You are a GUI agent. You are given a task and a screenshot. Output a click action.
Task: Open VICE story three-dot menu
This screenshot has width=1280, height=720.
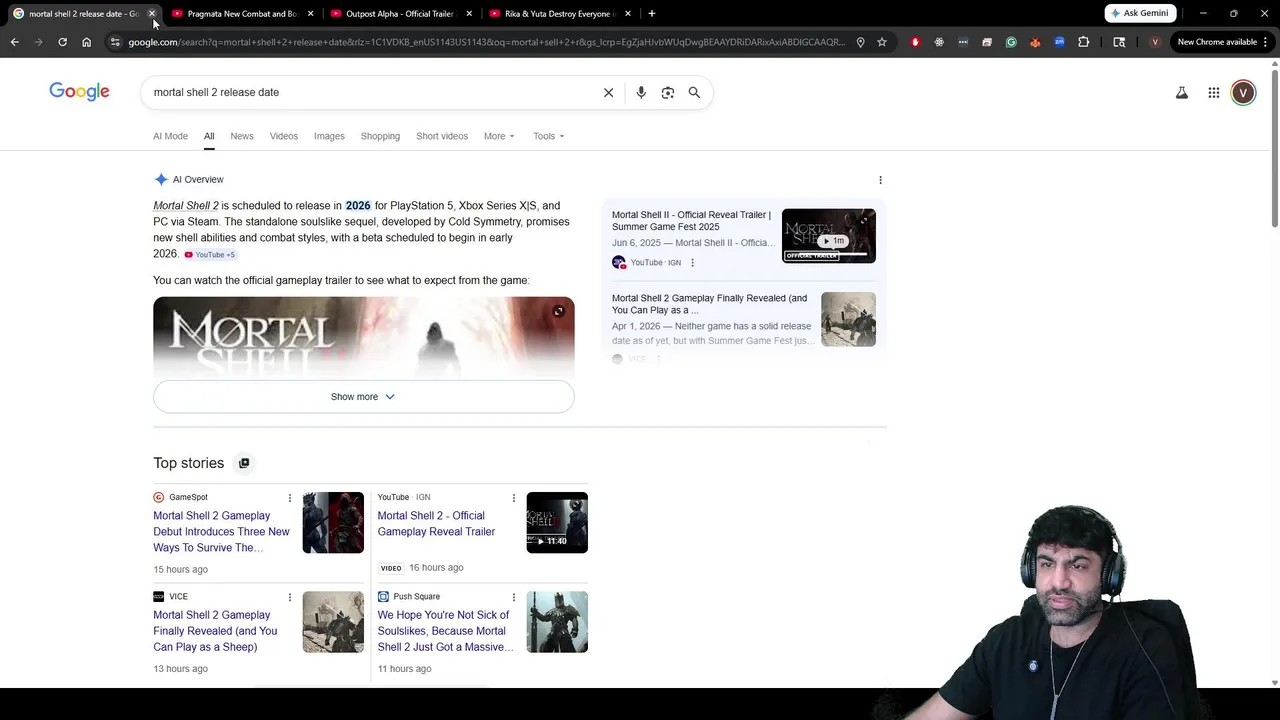click(290, 597)
